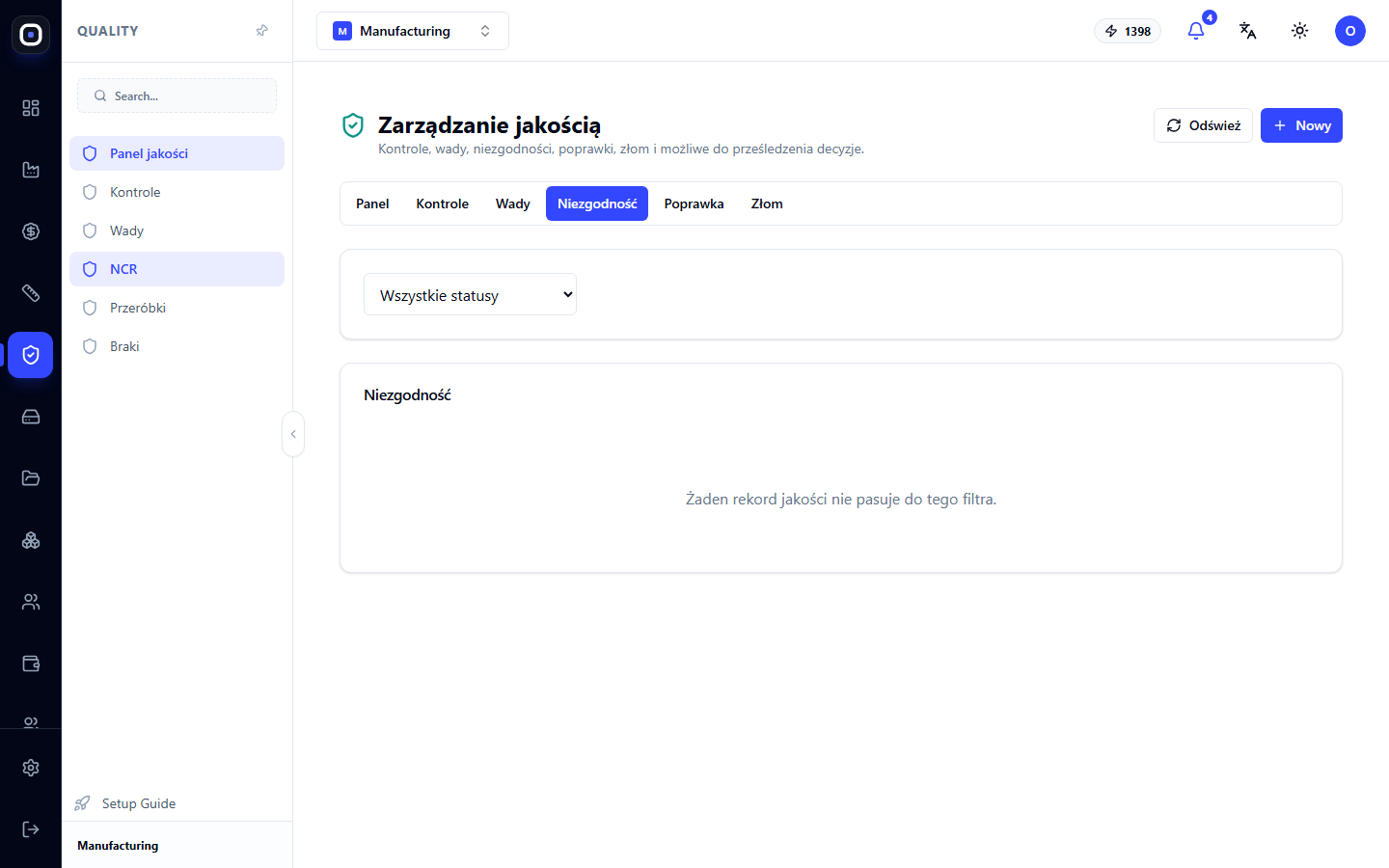Image resolution: width=1389 pixels, height=868 pixels.
Task: Open NCR in the sidebar
Action: coord(177,269)
